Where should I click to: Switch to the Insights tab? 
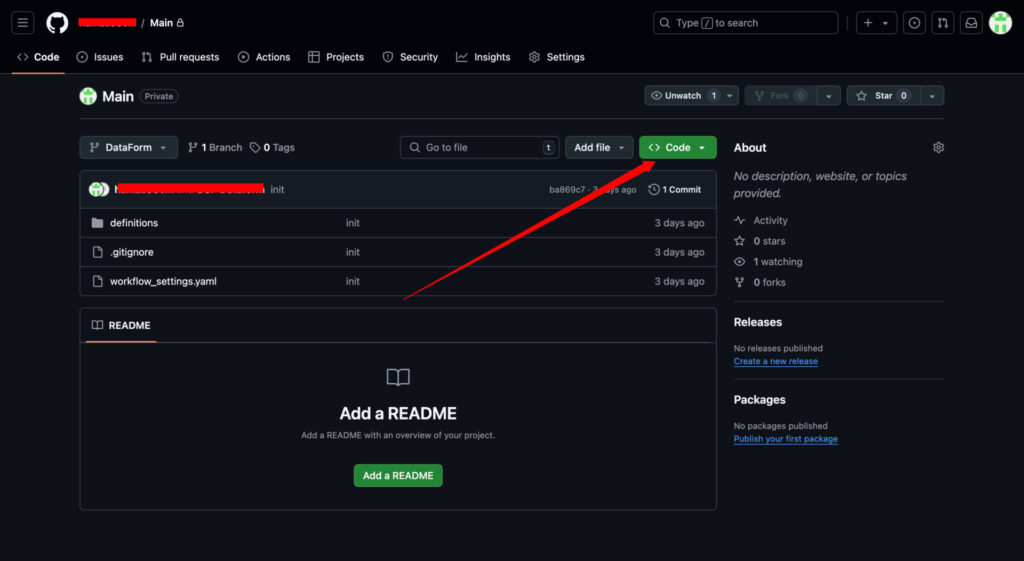tap(483, 57)
